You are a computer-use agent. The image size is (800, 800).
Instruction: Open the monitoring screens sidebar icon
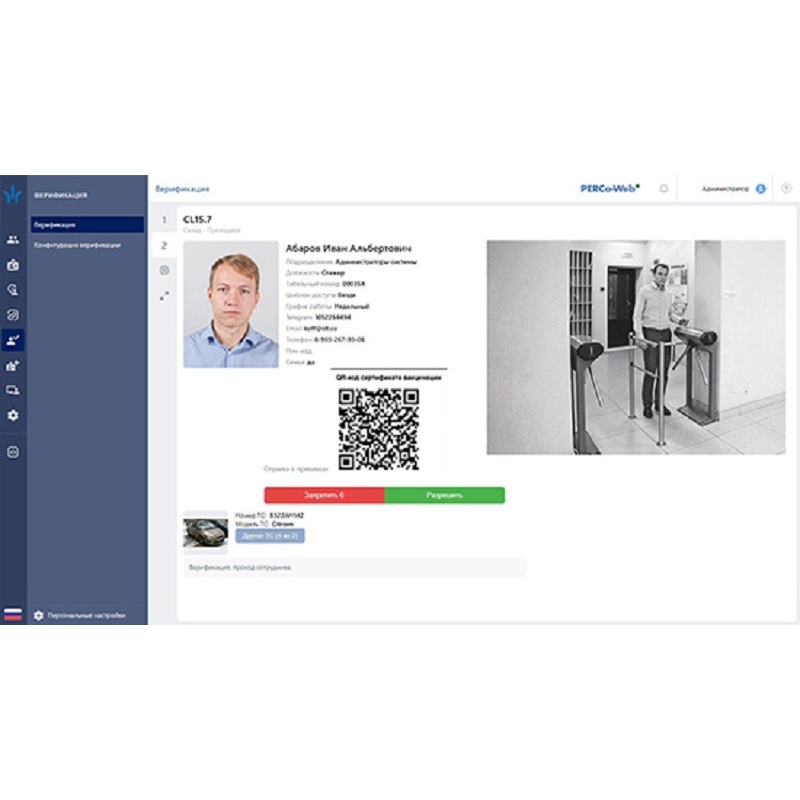pos(13,390)
